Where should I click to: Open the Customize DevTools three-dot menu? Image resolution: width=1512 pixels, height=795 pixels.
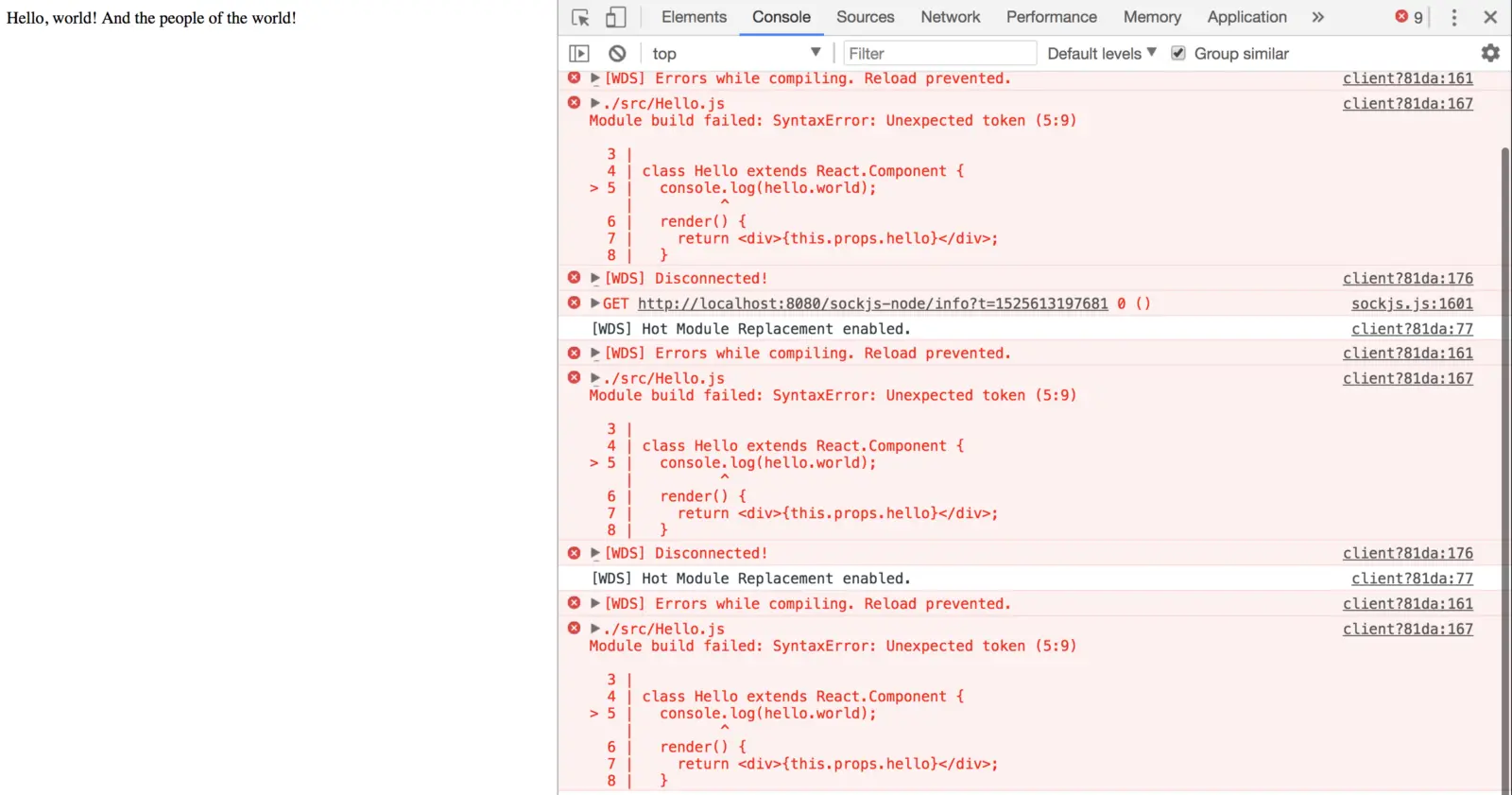coord(1454,17)
